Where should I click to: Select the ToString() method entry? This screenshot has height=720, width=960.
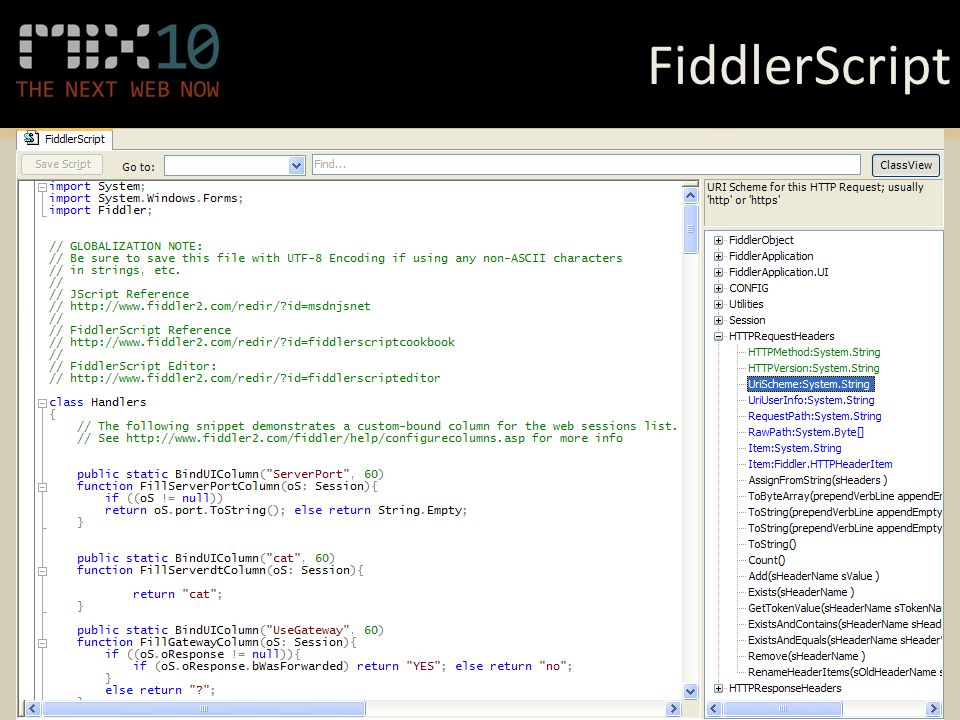(771, 544)
